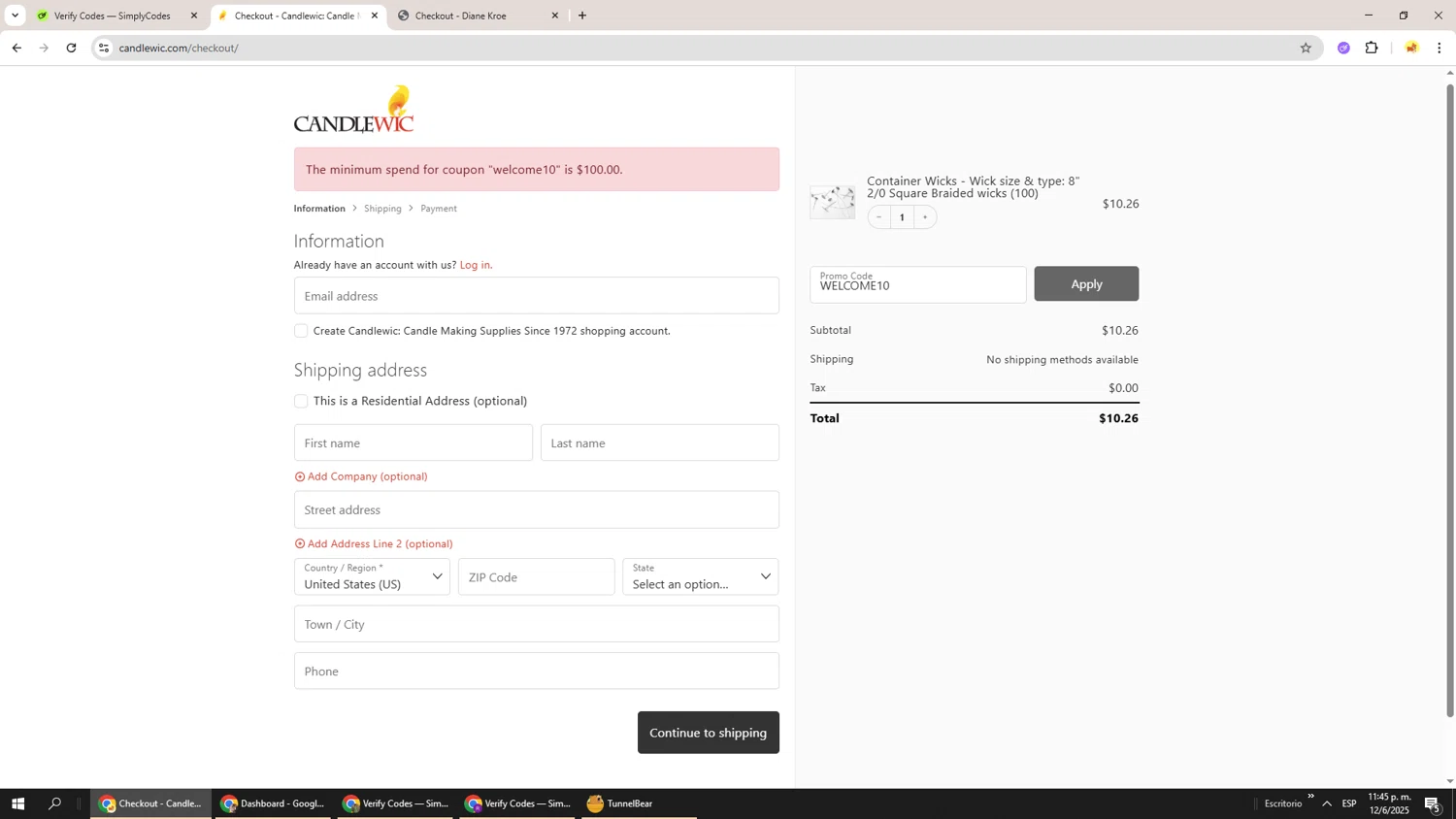The width and height of the screenshot is (1456, 819).
Task: Increase wick quantity with the plus button
Action: click(x=925, y=217)
